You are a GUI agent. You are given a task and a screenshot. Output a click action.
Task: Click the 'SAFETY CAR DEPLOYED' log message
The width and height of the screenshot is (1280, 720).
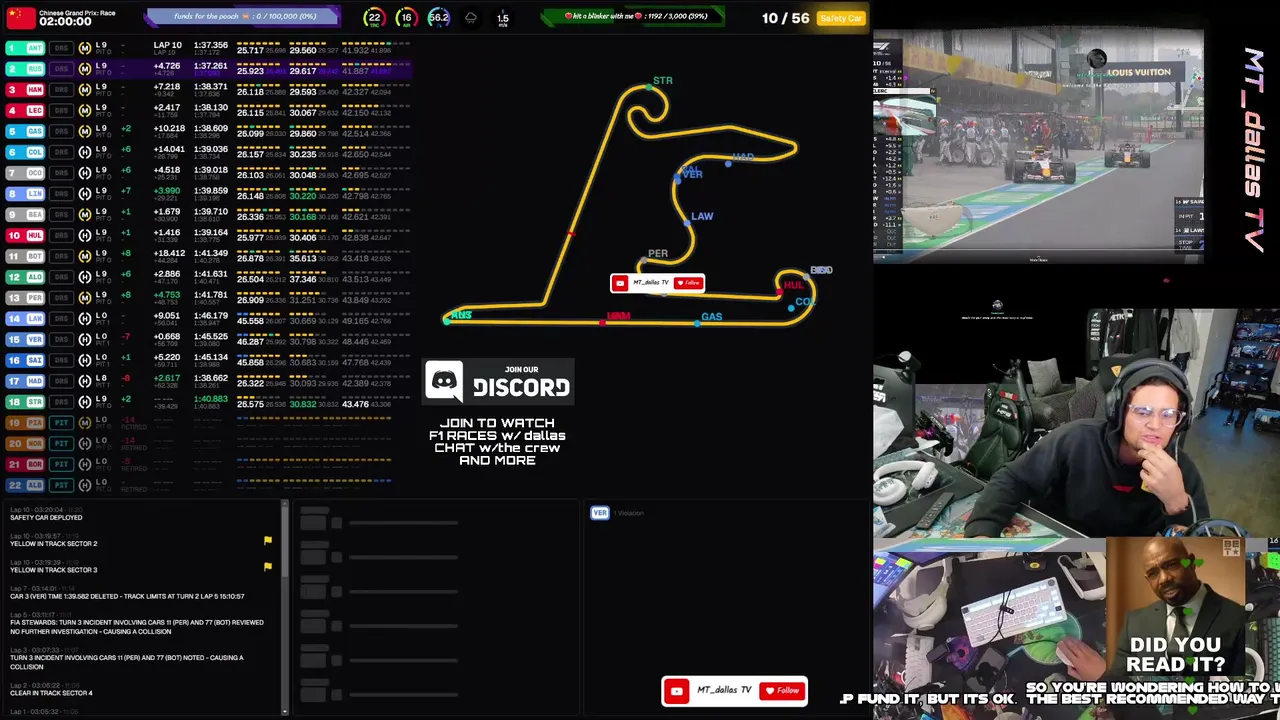click(x=46, y=518)
